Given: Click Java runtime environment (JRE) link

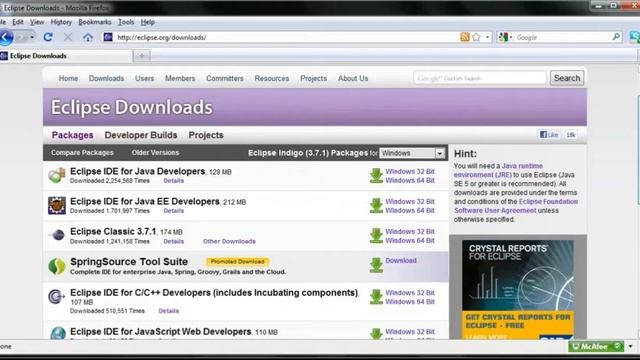Looking at the screenshot, I should [x=498, y=171].
